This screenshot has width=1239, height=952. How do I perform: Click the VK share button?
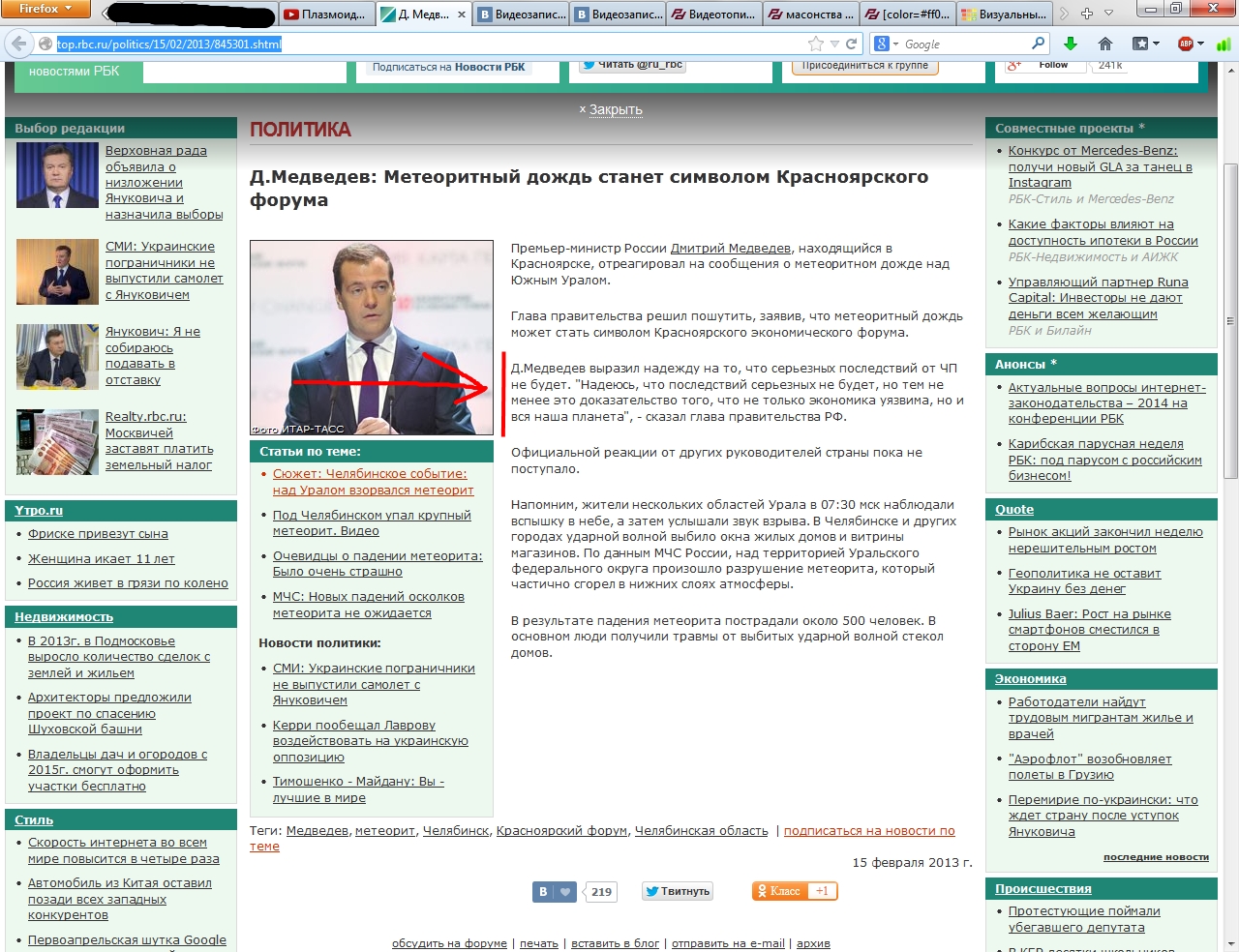pyautogui.click(x=542, y=891)
